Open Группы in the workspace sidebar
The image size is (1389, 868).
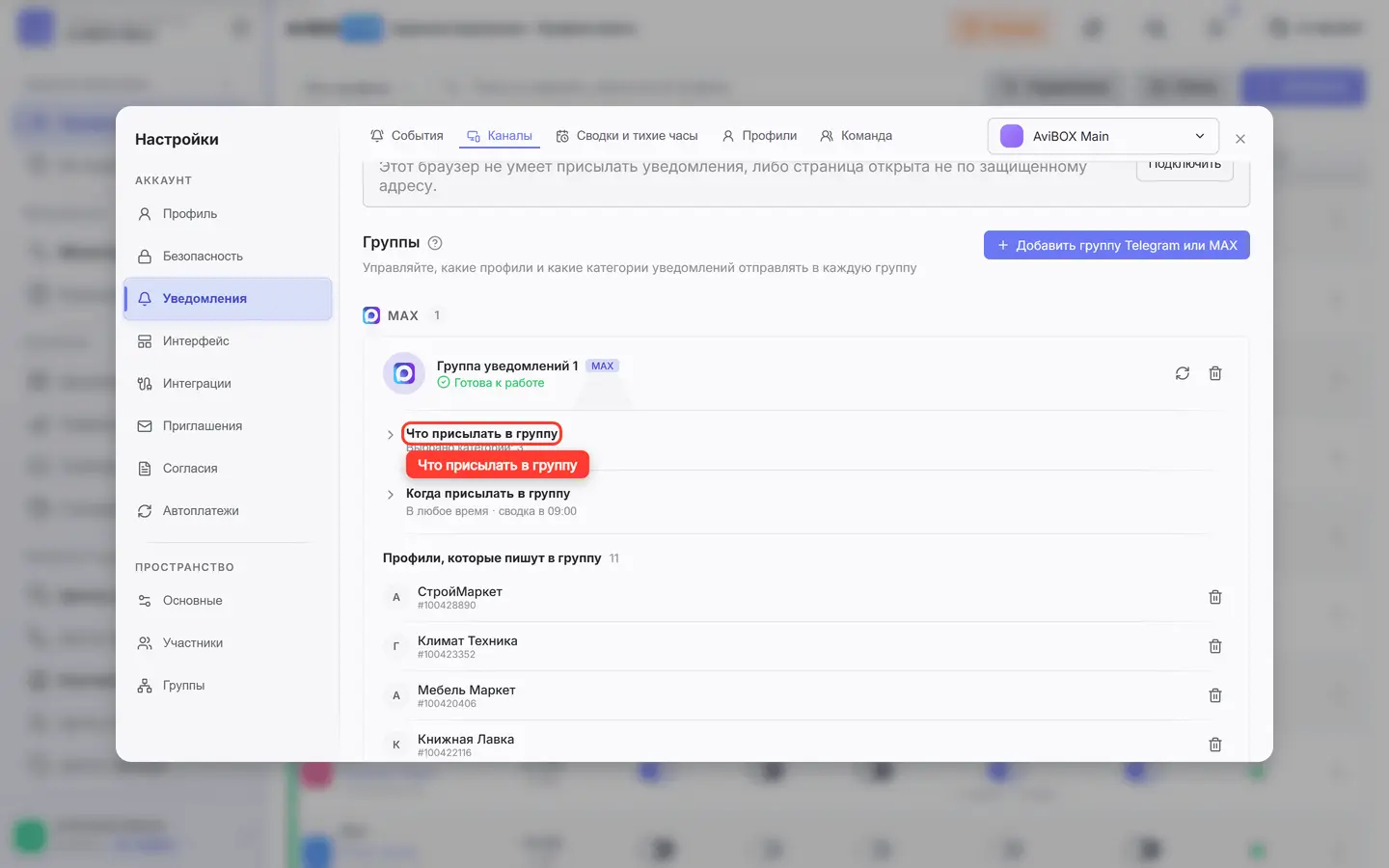[228, 686]
